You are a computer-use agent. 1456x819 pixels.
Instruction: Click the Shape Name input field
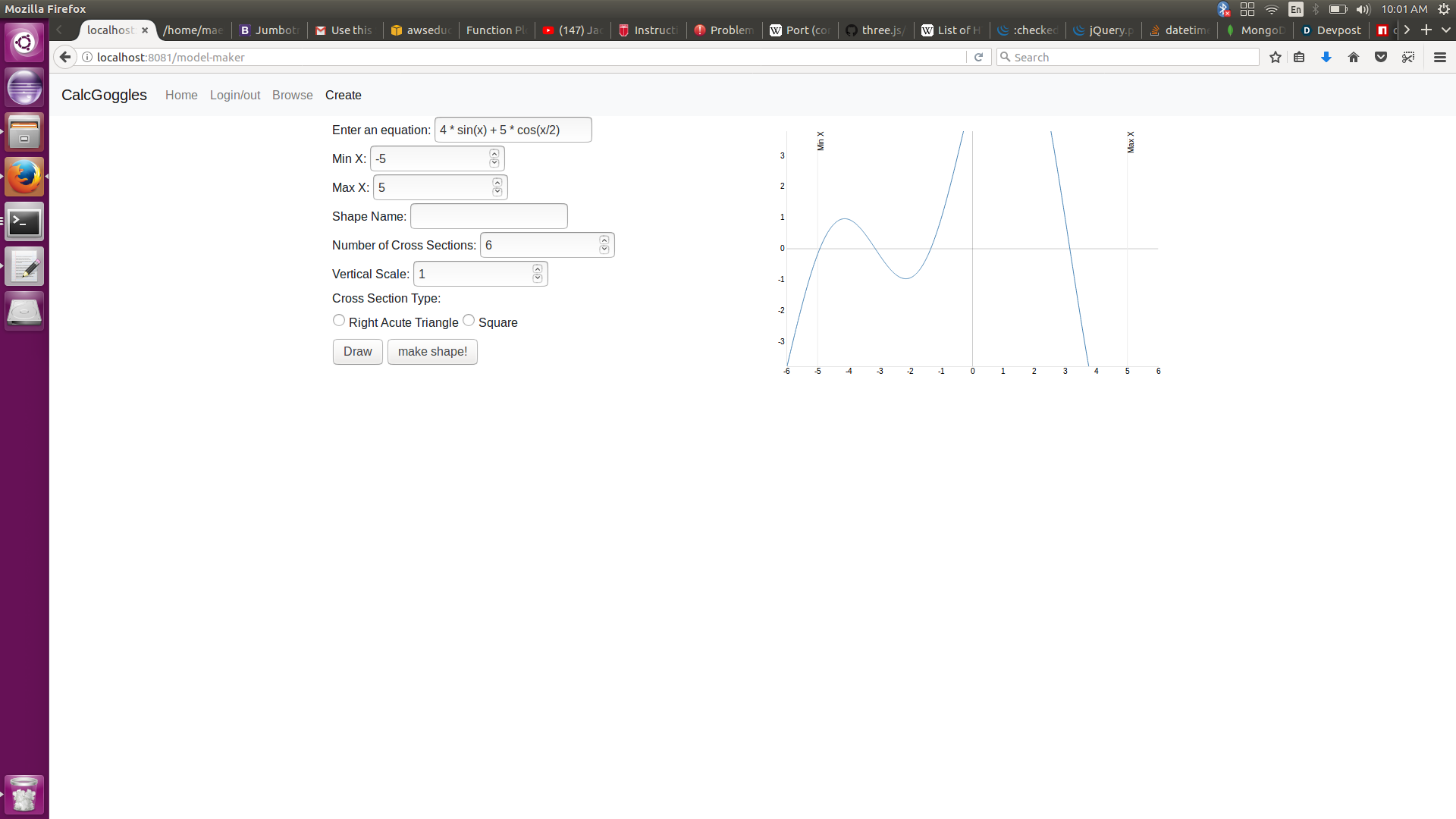point(488,217)
